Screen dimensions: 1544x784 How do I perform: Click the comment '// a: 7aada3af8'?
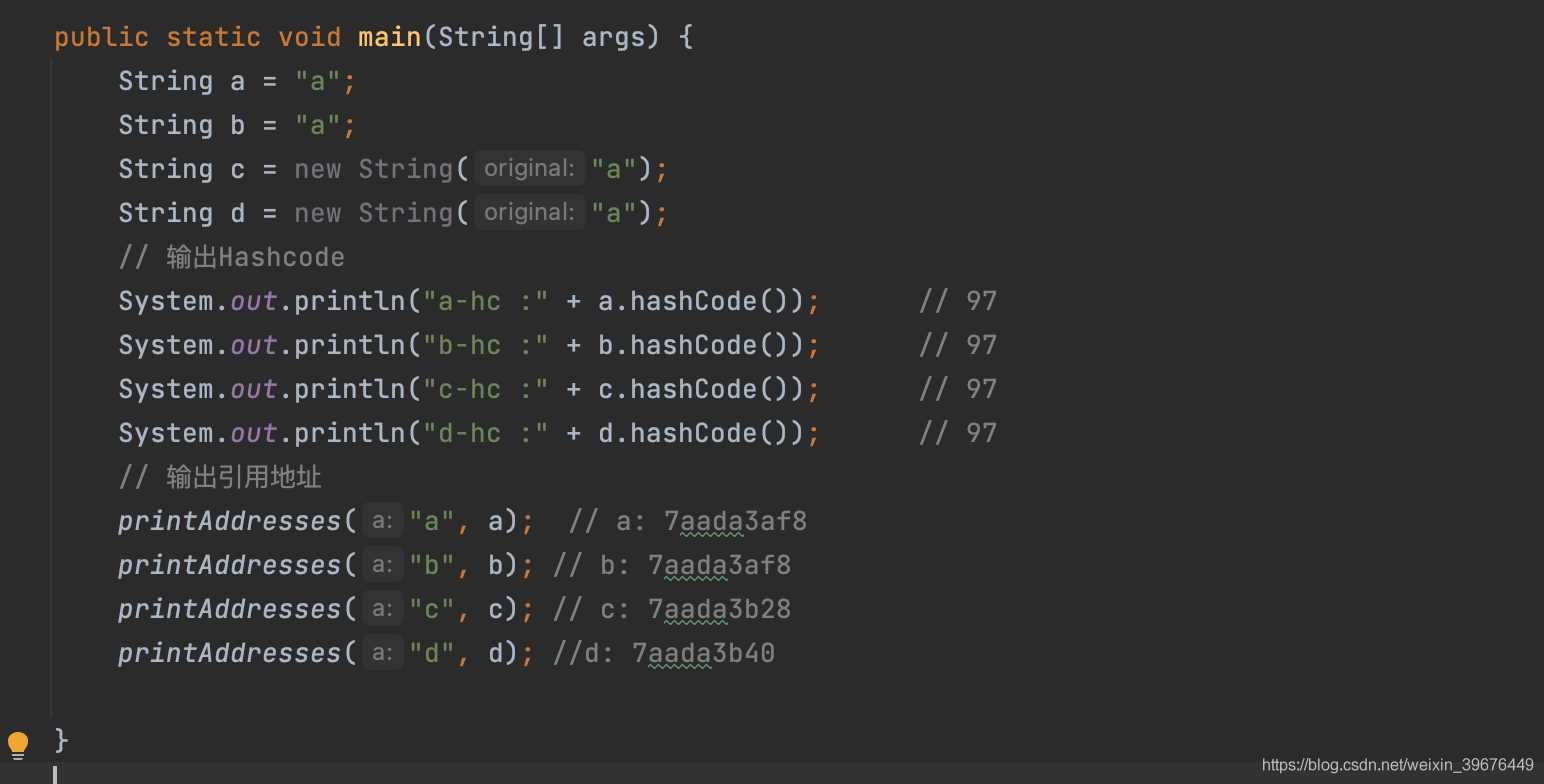click(x=687, y=522)
